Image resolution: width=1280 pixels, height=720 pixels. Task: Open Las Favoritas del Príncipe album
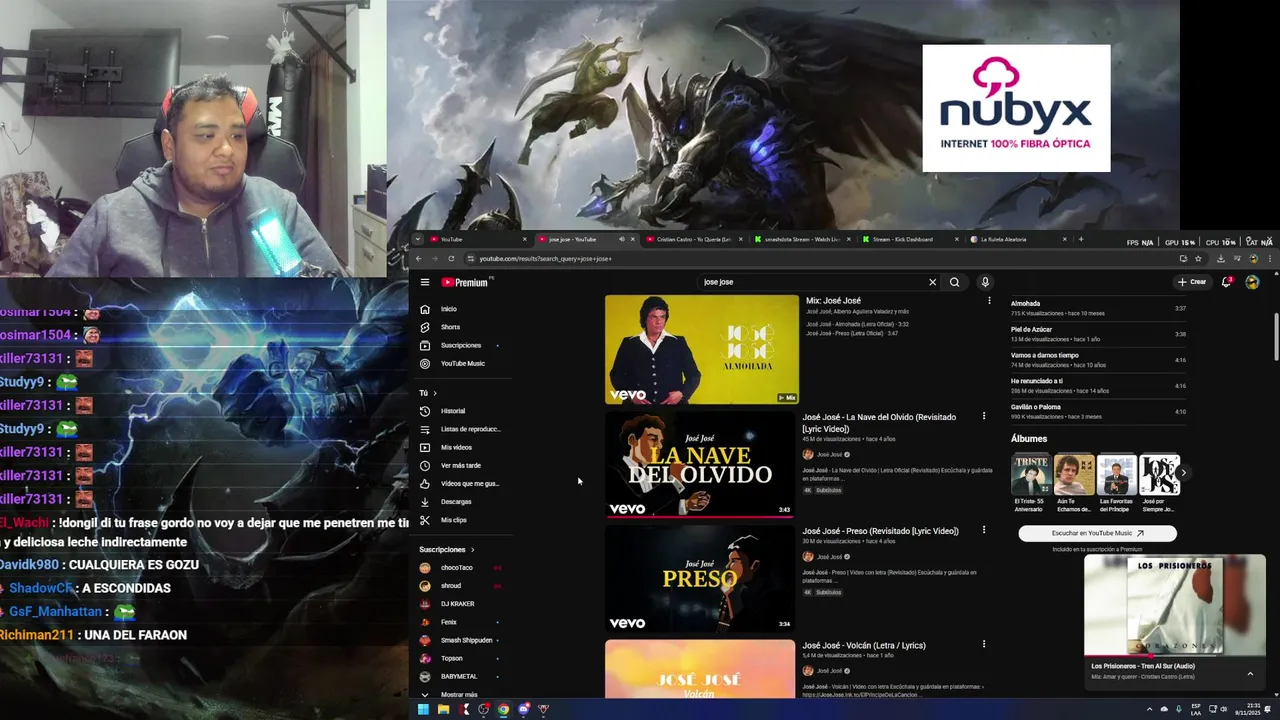[x=1116, y=483]
